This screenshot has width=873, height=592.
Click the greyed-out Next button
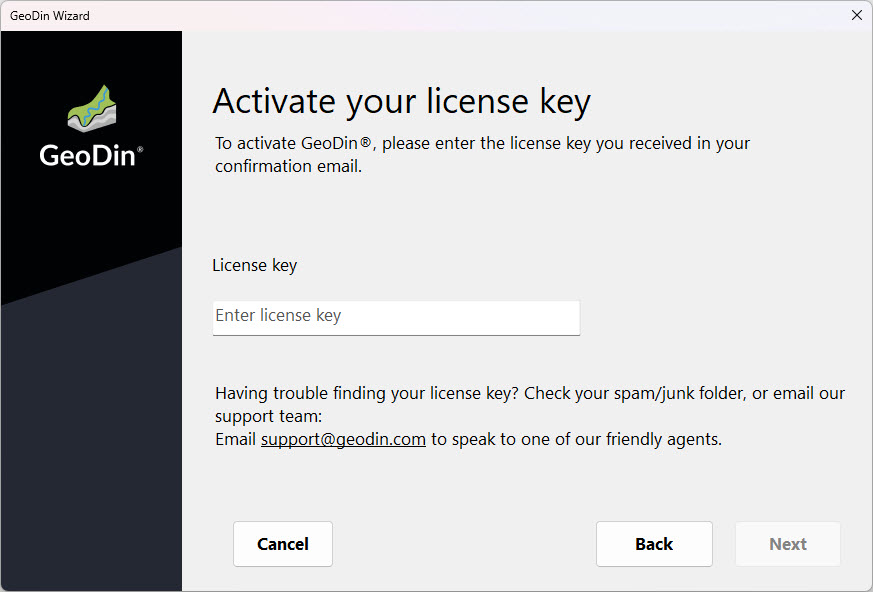click(x=788, y=544)
